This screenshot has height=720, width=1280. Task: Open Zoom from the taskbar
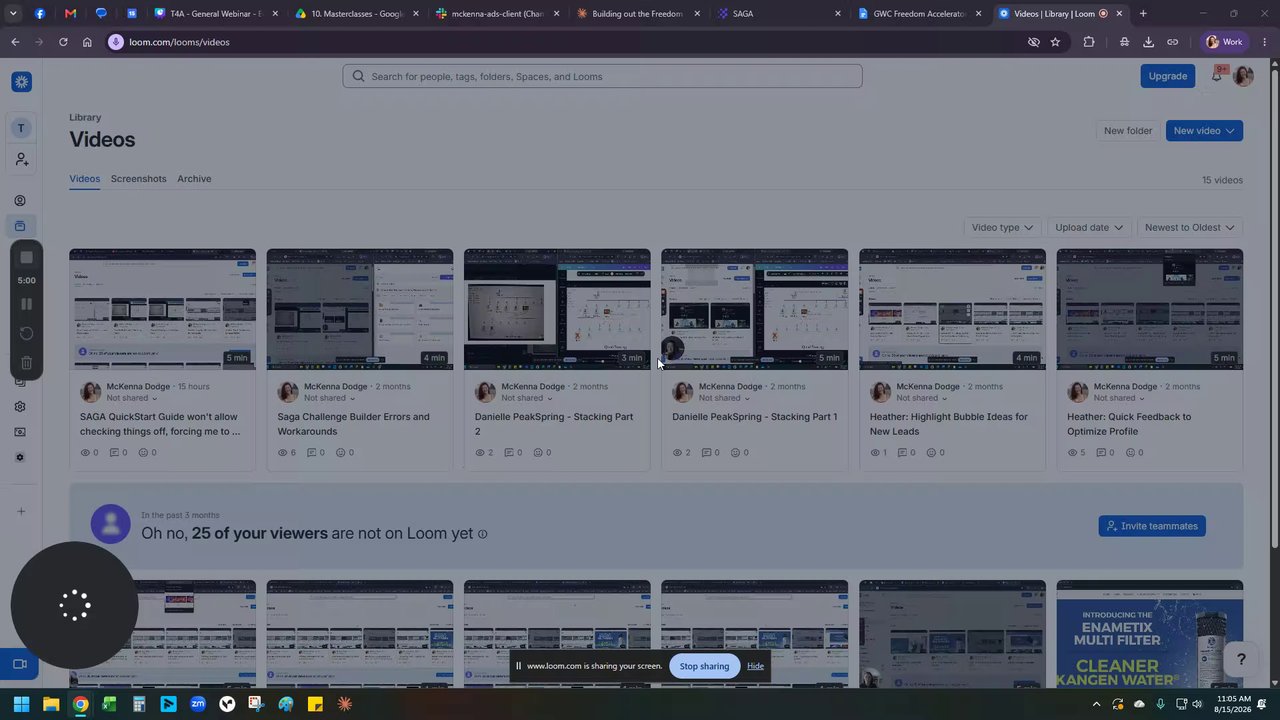point(198,704)
